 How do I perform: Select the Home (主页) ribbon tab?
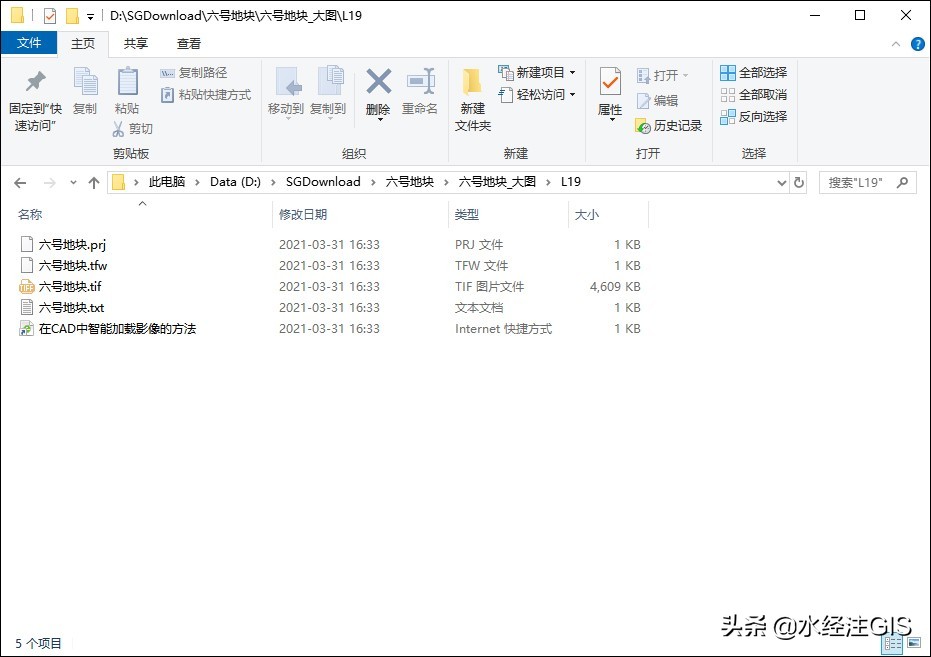click(83, 43)
